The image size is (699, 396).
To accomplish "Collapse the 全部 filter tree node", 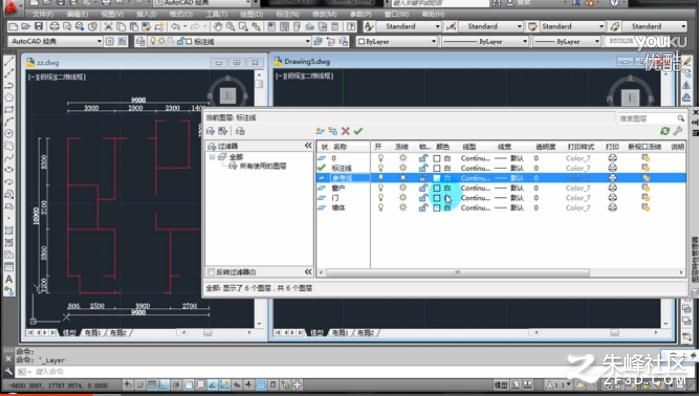I will 213,157.
